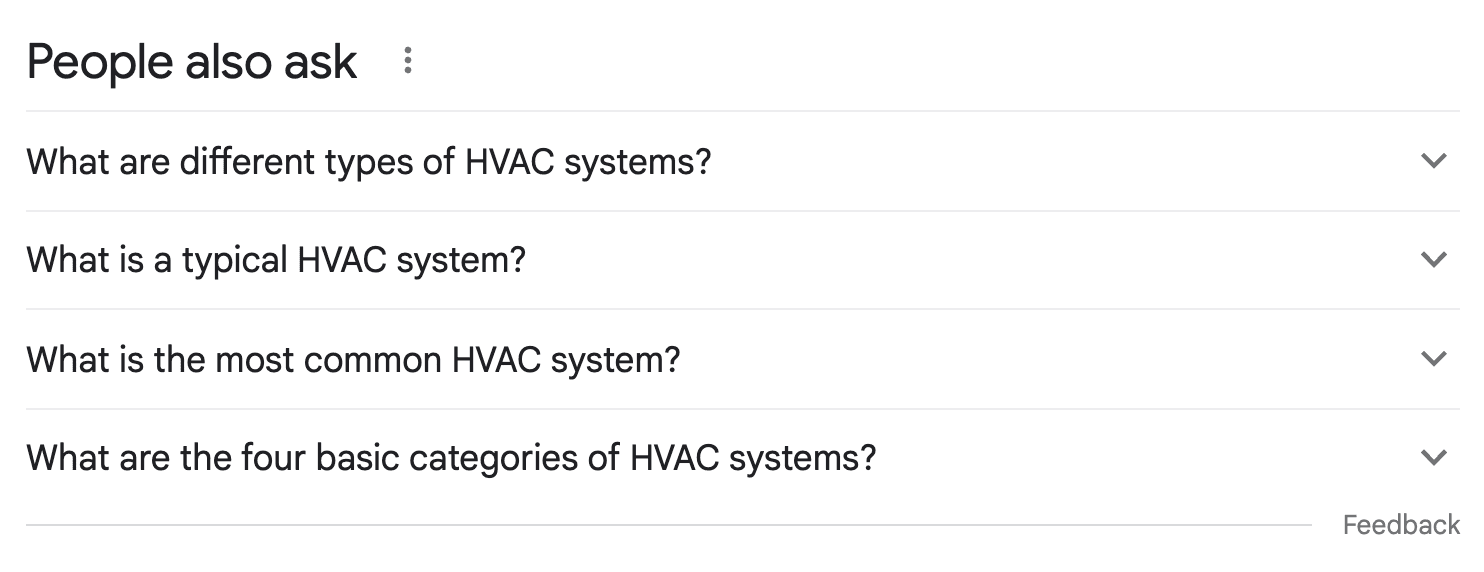This screenshot has height=572, width=1484.
Task: Click "What are different types of HVAC systems?" text
Action: click(x=369, y=161)
